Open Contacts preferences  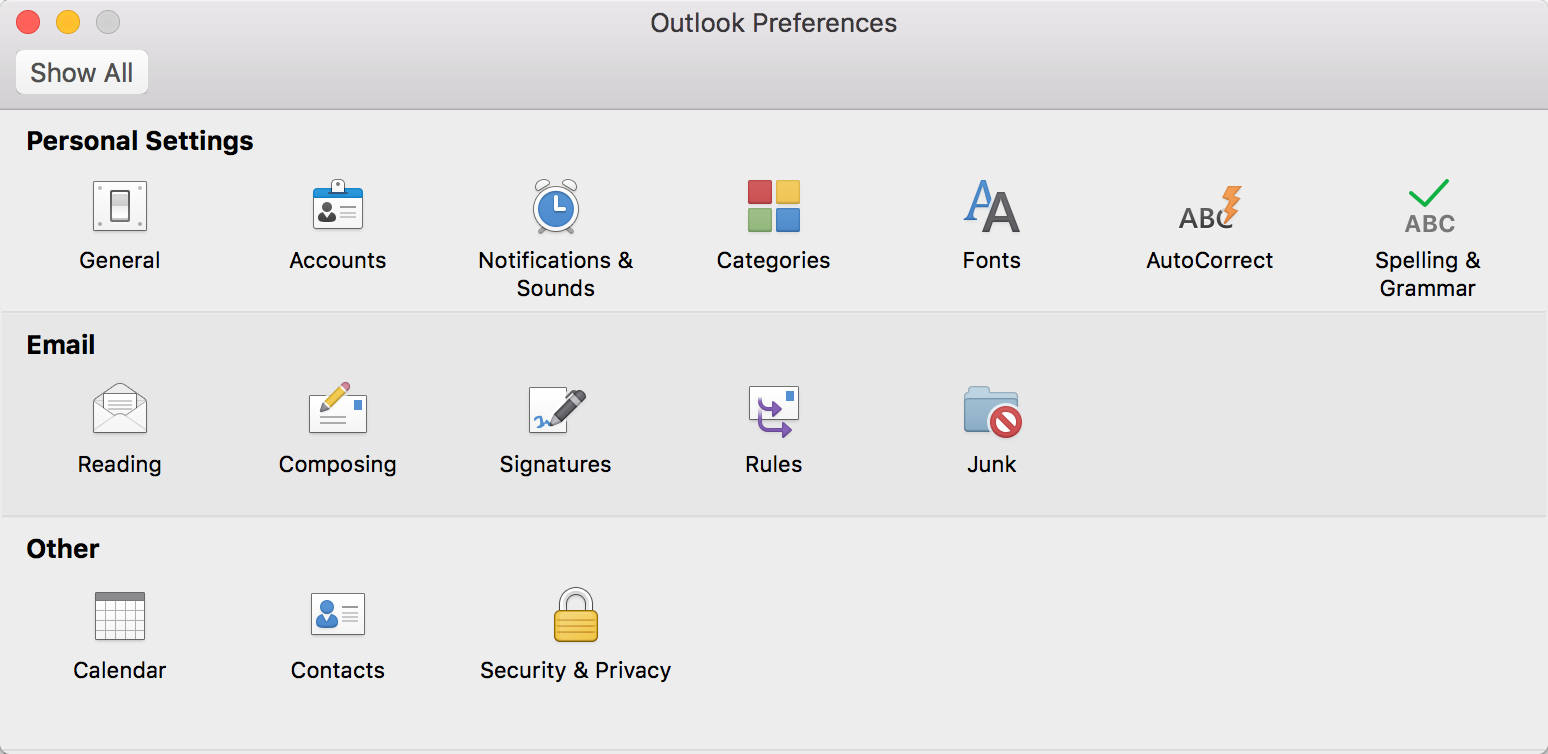[337, 615]
